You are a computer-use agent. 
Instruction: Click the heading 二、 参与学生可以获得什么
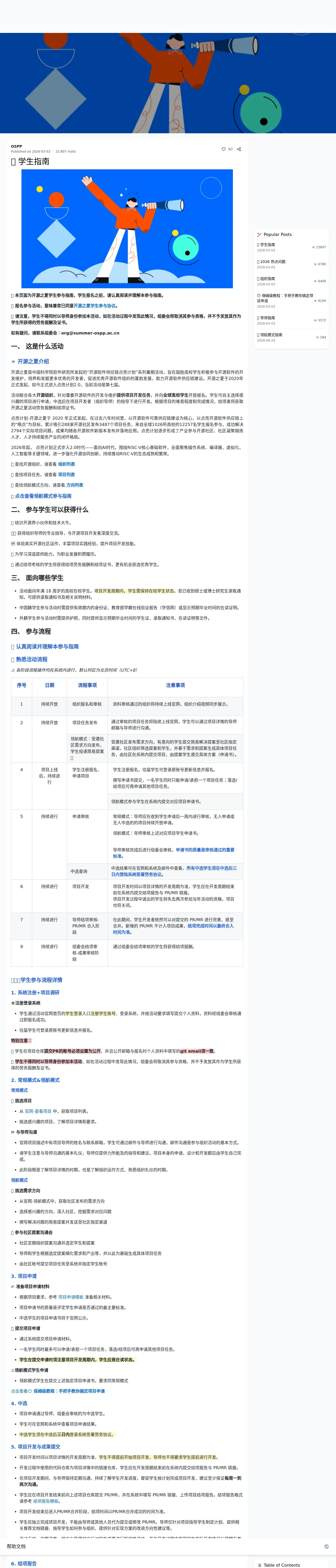click(49, 510)
